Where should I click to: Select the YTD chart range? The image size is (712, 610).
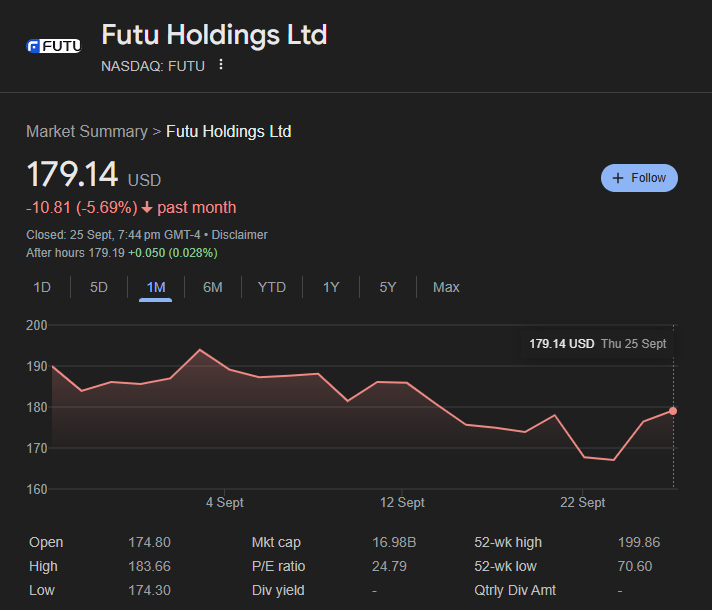coord(272,288)
